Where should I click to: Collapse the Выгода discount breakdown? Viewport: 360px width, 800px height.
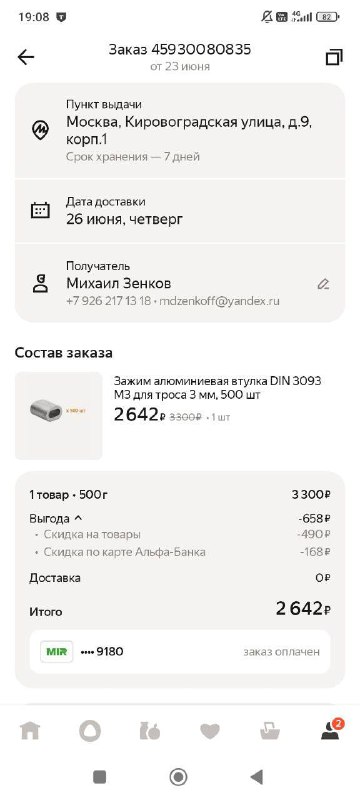pyautogui.click(x=56, y=519)
